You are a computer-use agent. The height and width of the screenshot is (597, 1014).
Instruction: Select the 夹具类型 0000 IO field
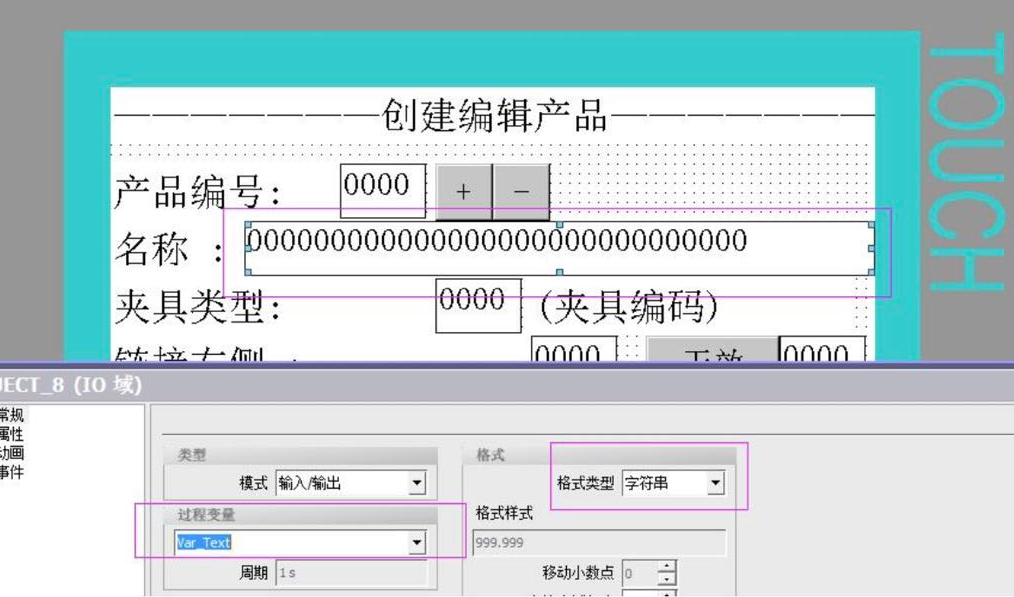pyautogui.click(x=478, y=304)
